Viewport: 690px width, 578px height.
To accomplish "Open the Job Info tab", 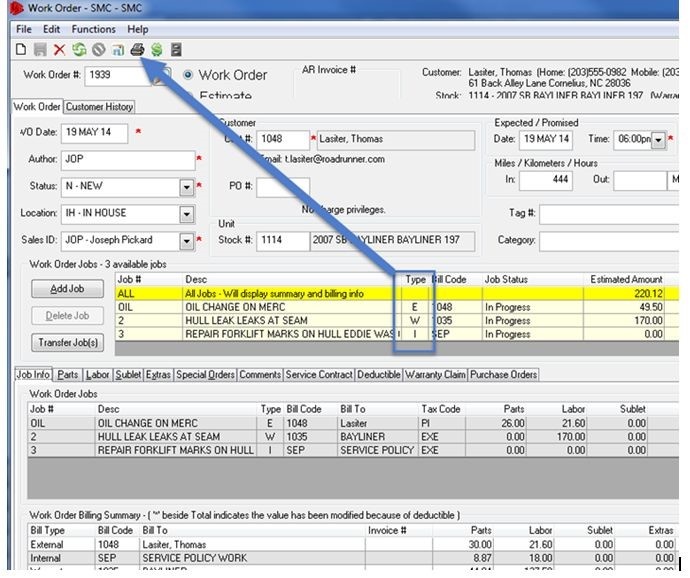I will coord(33,375).
